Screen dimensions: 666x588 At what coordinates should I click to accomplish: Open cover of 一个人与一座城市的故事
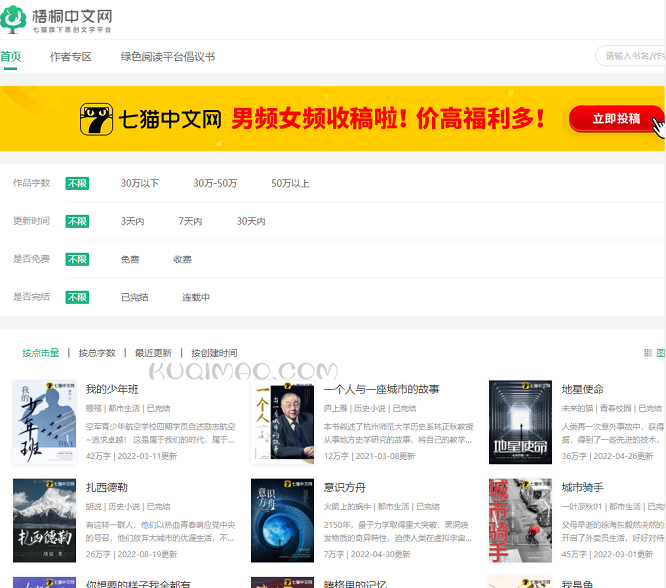coord(282,422)
